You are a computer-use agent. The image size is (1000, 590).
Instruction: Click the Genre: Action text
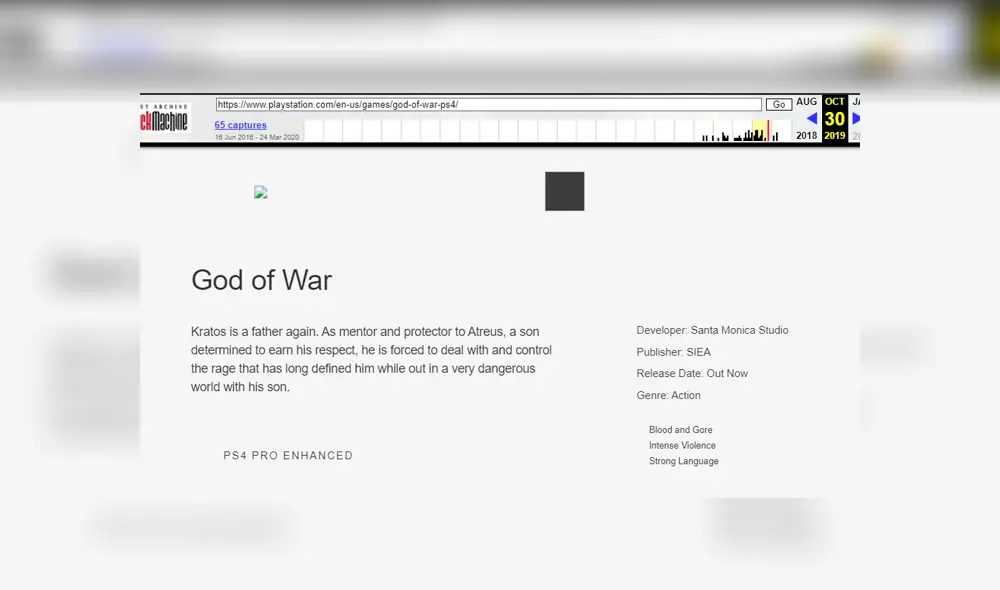pos(668,395)
